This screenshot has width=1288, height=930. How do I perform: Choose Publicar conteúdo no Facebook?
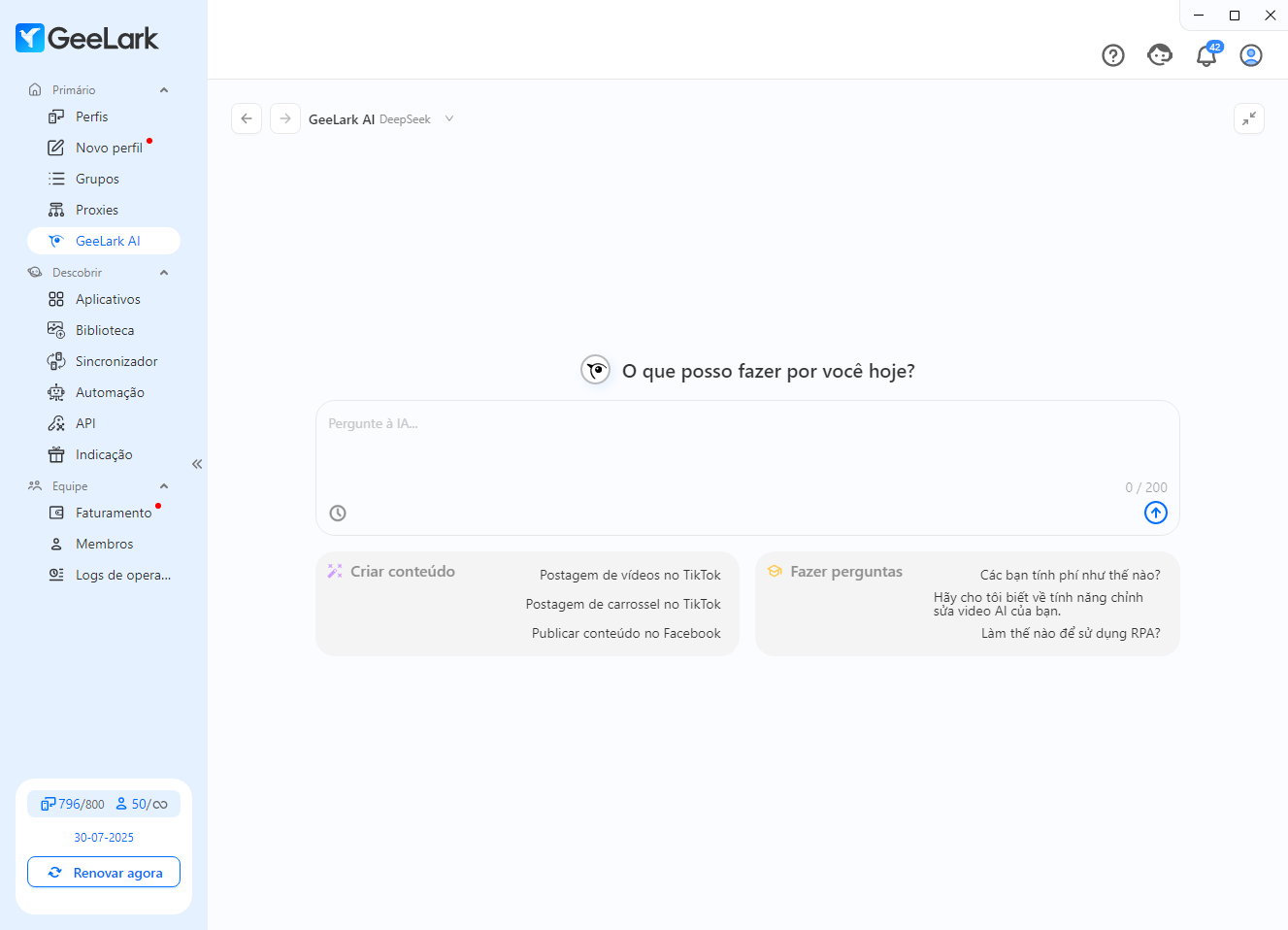626,633
